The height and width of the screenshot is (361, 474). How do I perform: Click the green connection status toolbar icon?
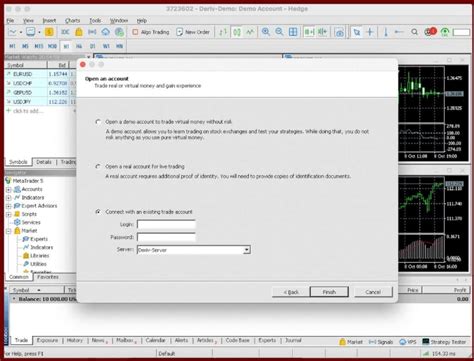point(445,32)
